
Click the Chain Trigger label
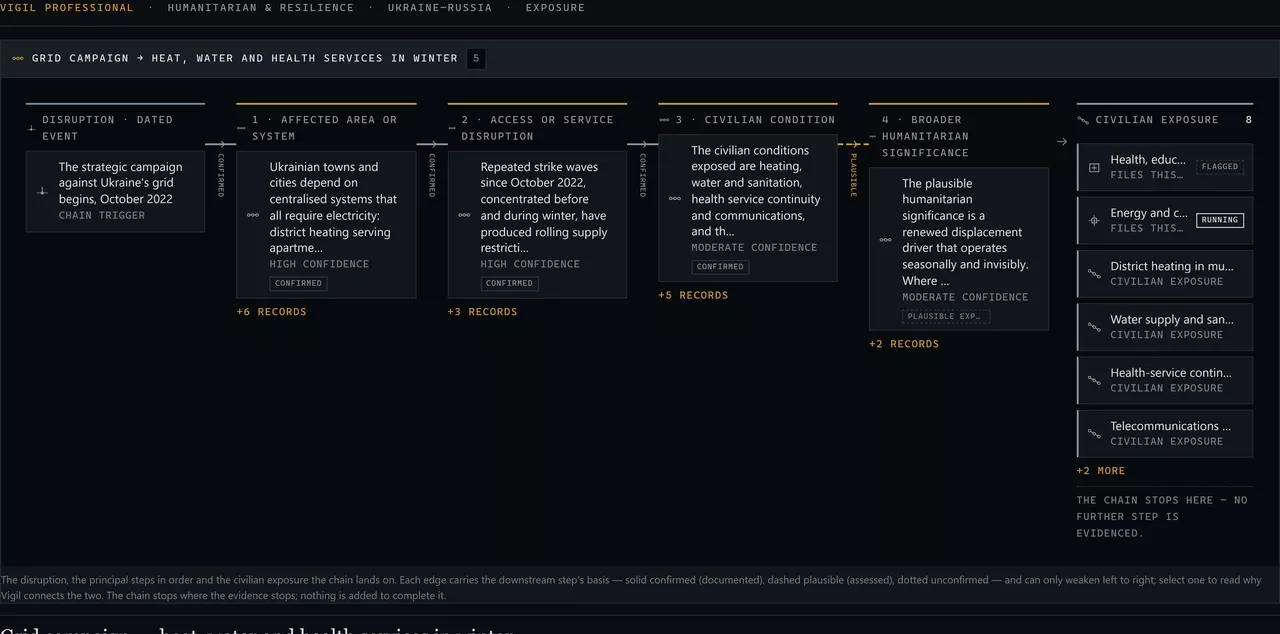[101, 216]
